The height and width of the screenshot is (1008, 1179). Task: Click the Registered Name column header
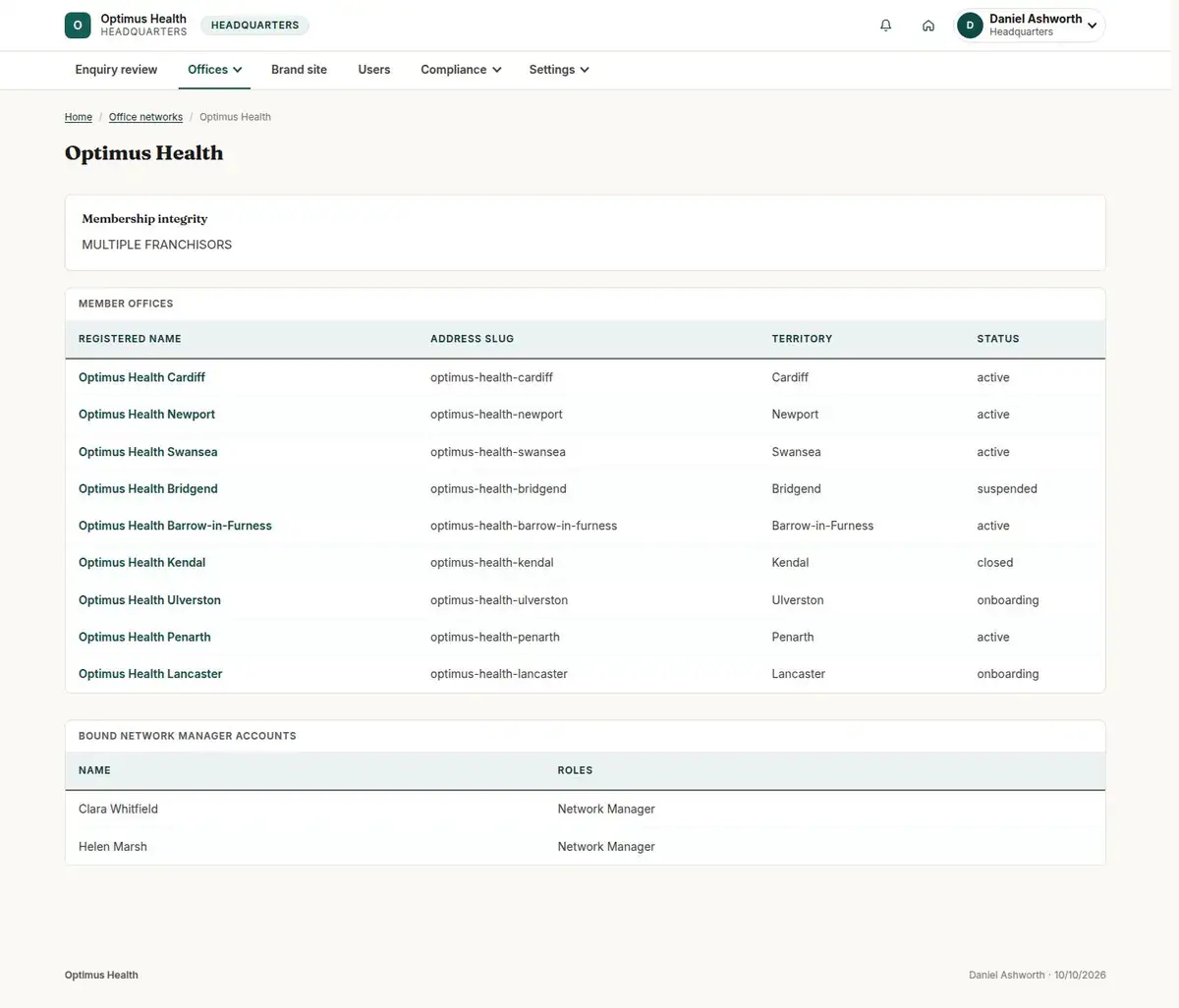tap(130, 339)
